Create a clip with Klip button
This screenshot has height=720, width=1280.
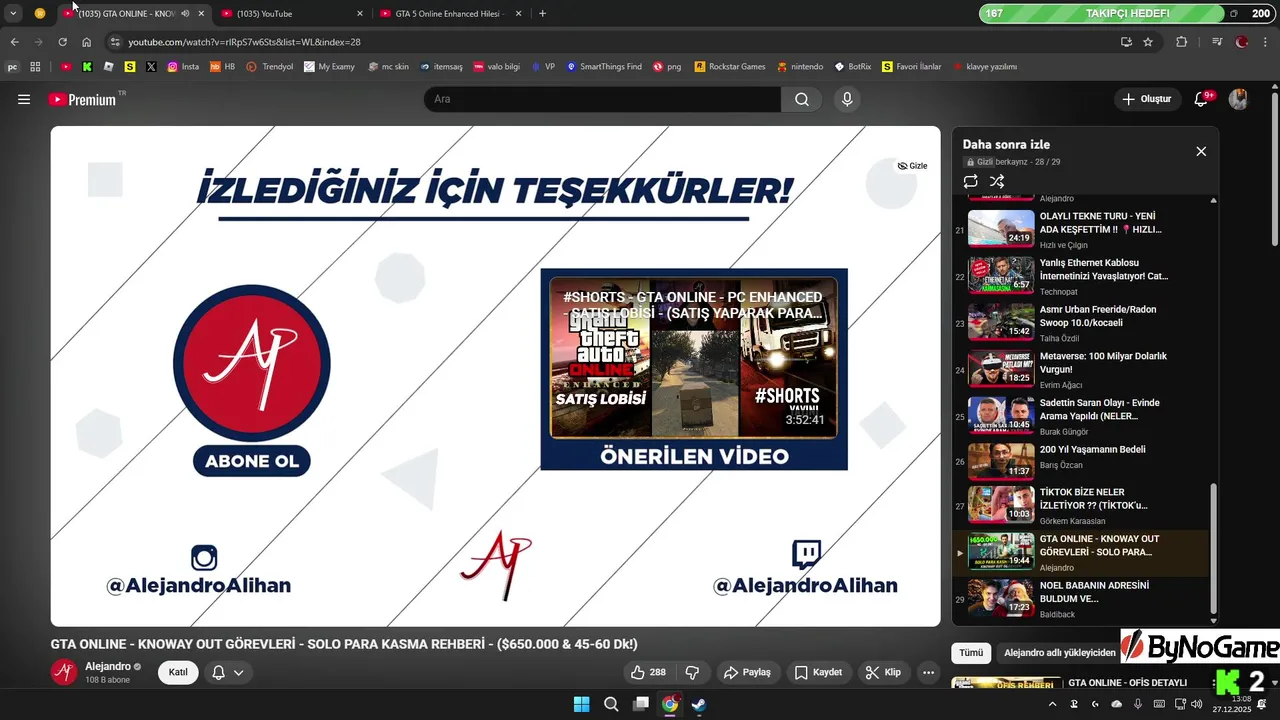[883, 672]
